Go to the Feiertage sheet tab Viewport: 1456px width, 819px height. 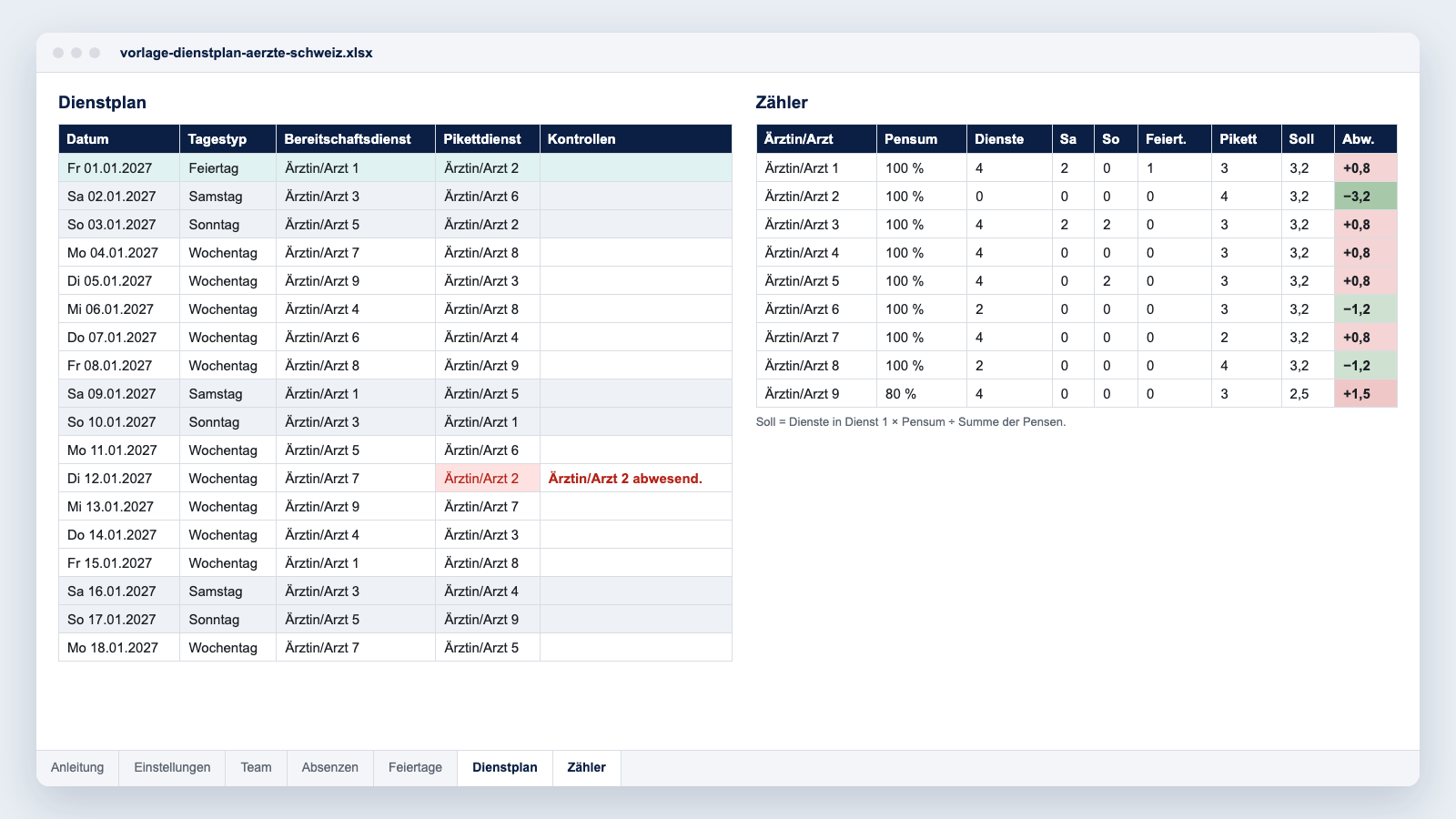(x=415, y=767)
